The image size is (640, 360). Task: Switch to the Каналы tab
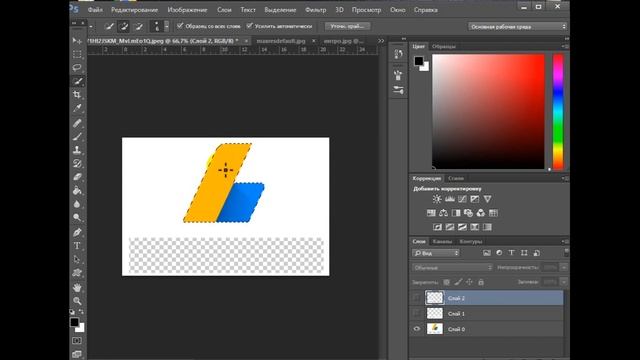442,242
